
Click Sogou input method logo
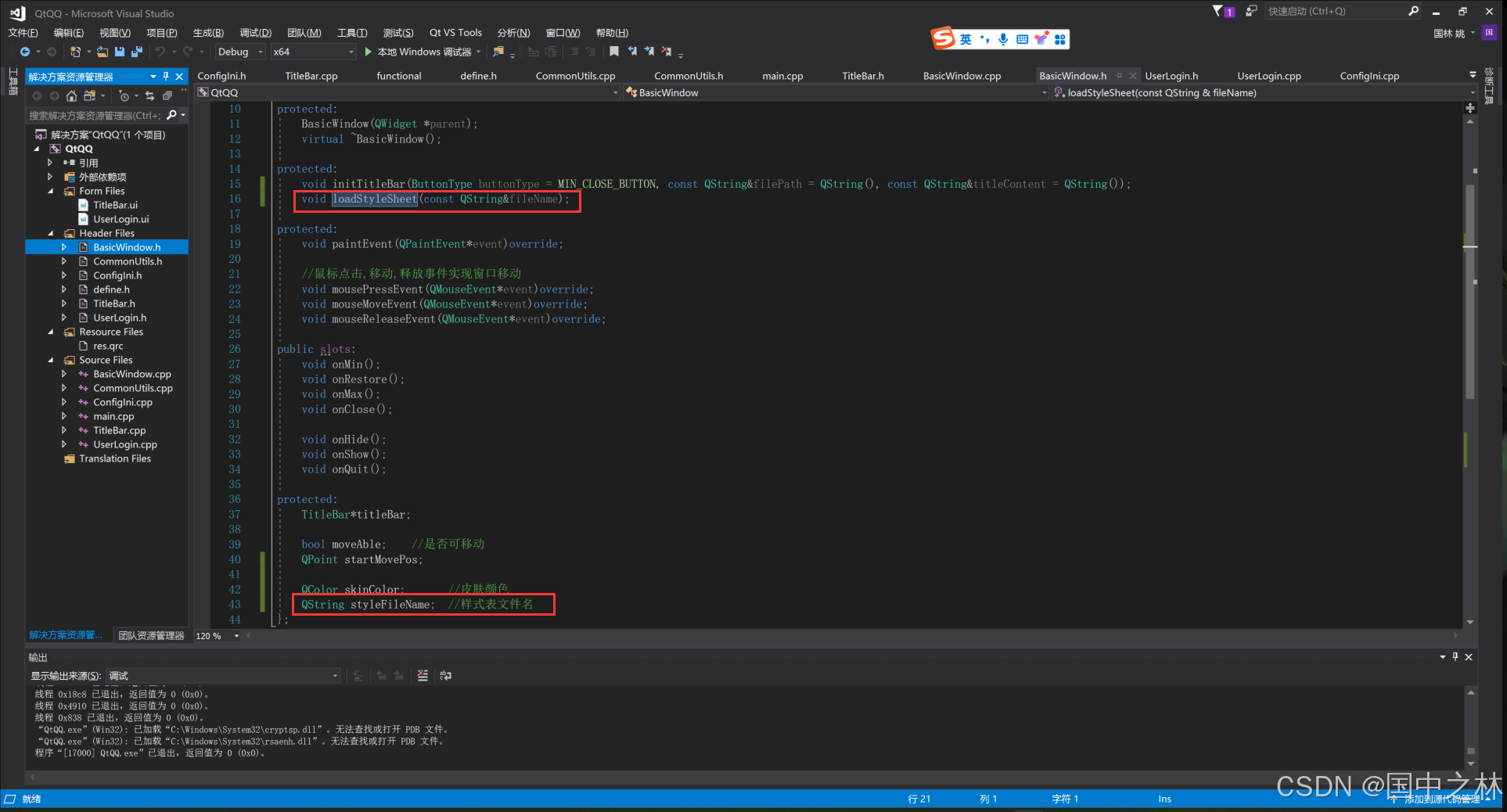pos(943,38)
